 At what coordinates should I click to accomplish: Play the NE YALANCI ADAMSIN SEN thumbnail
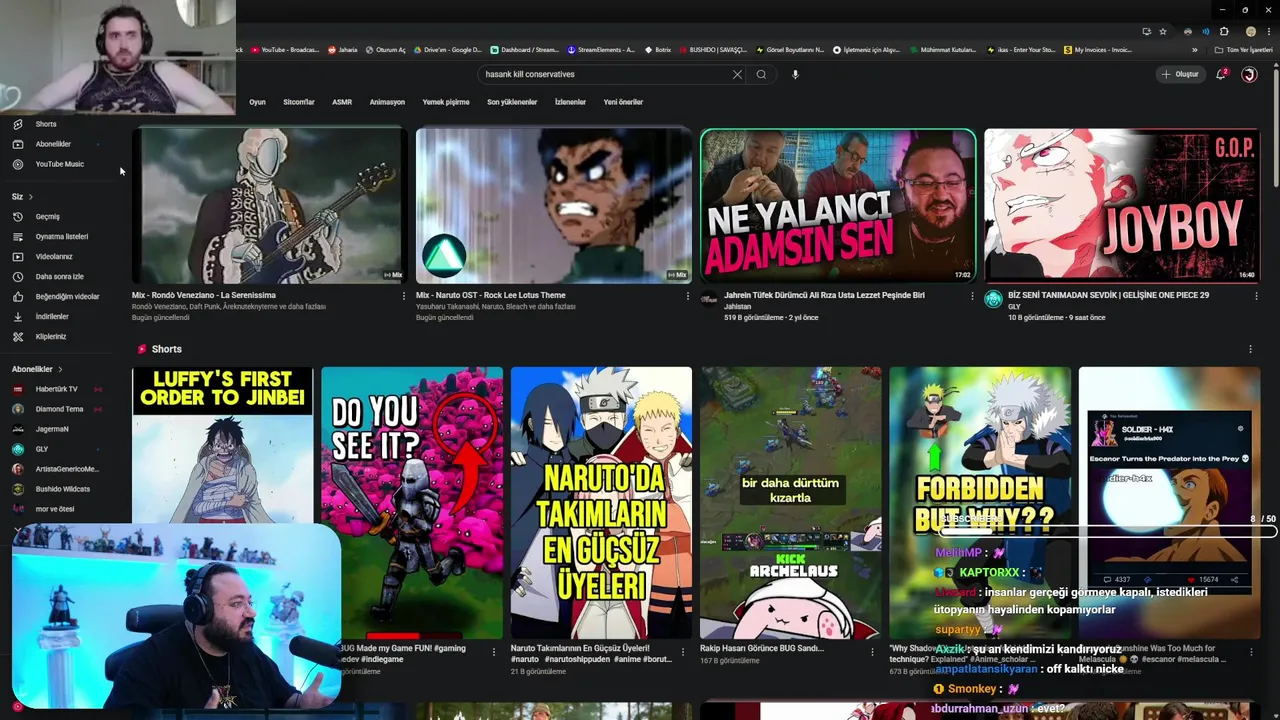tap(838, 205)
